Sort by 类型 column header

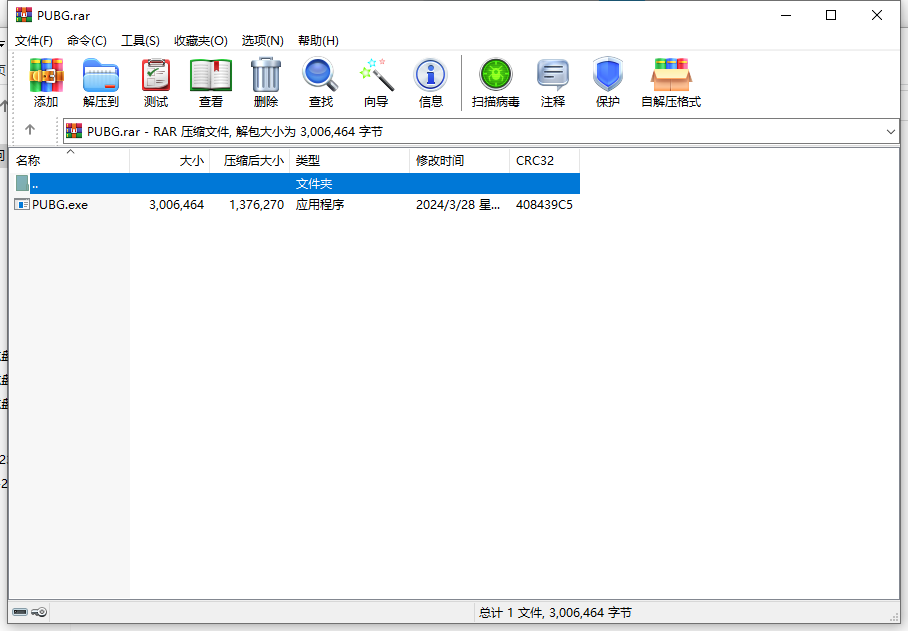350,160
